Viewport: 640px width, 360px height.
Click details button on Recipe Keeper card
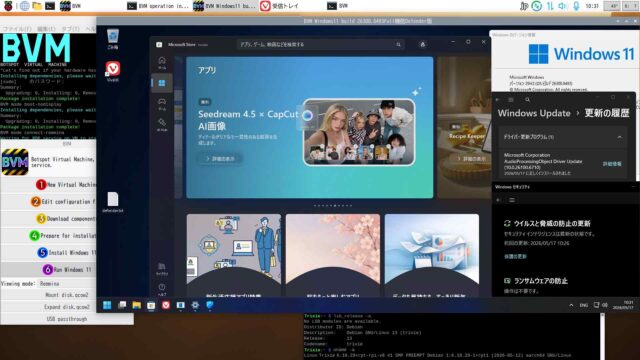point(471,158)
